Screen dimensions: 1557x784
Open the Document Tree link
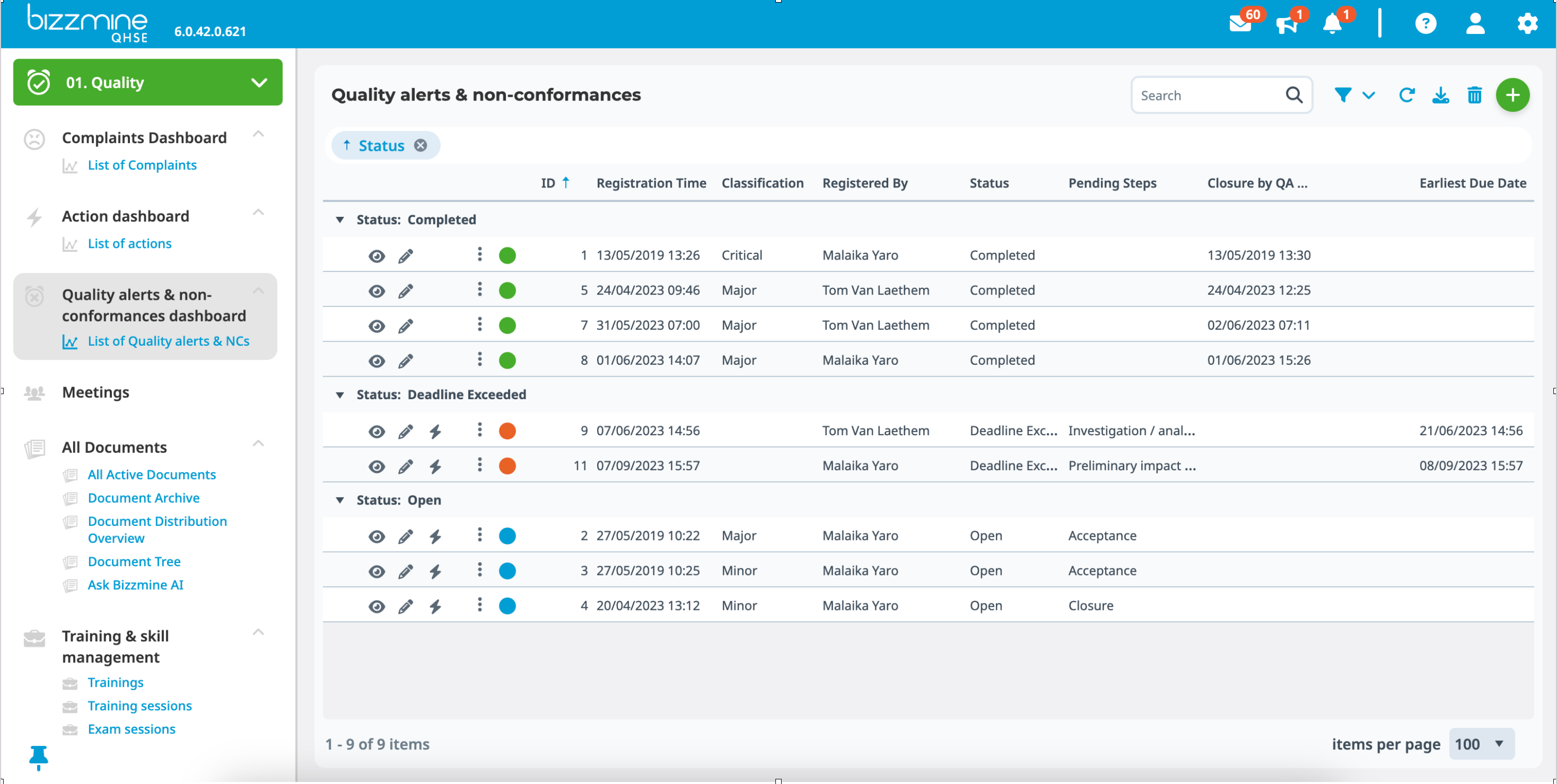point(134,561)
